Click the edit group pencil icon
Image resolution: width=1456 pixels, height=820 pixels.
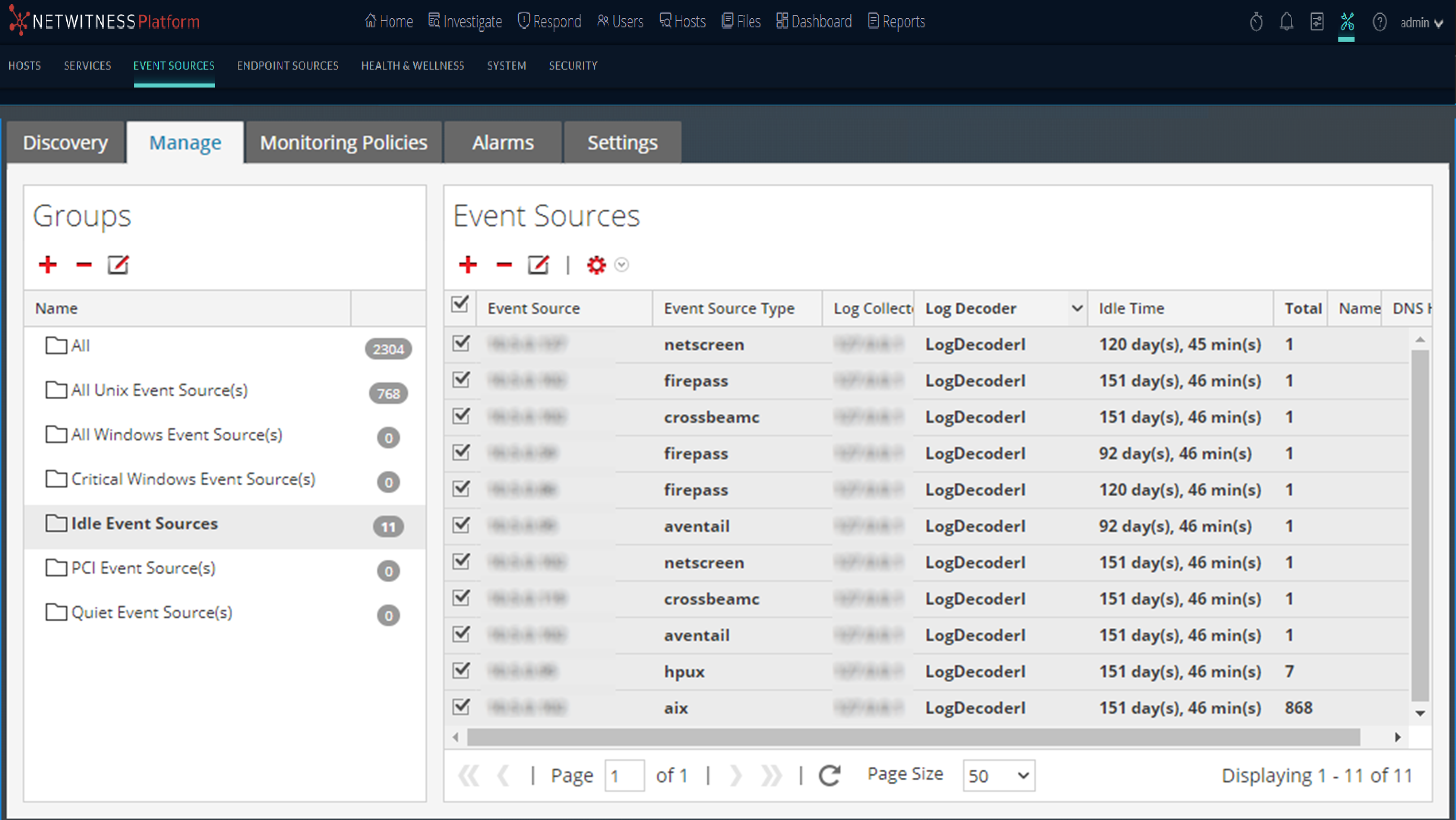point(118,264)
